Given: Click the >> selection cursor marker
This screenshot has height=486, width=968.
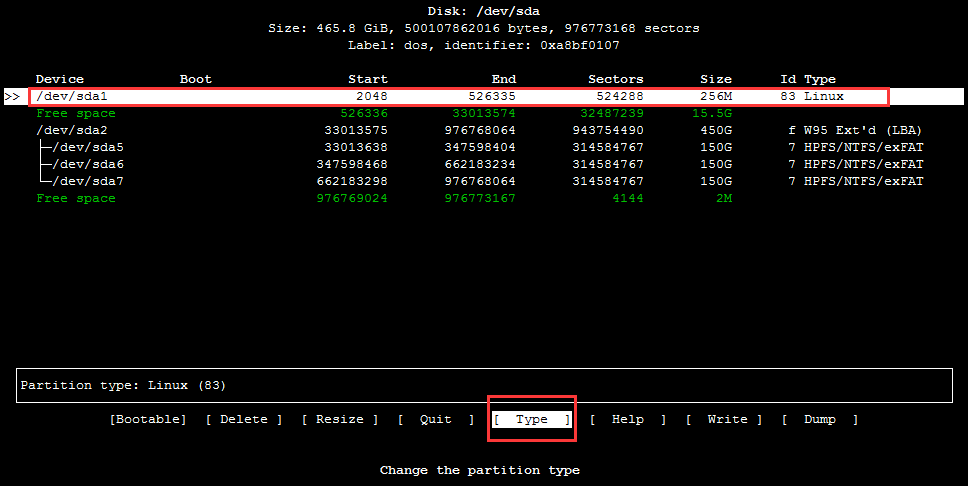Looking at the screenshot, I should click(12, 97).
